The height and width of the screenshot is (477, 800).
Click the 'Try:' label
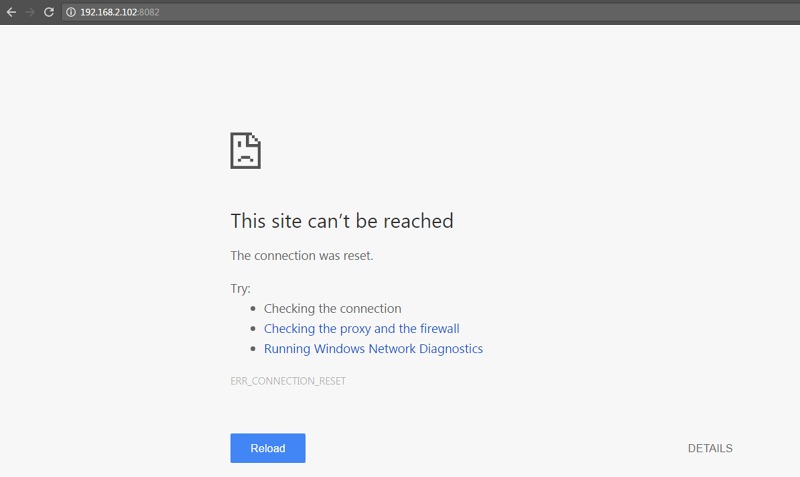pos(240,289)
